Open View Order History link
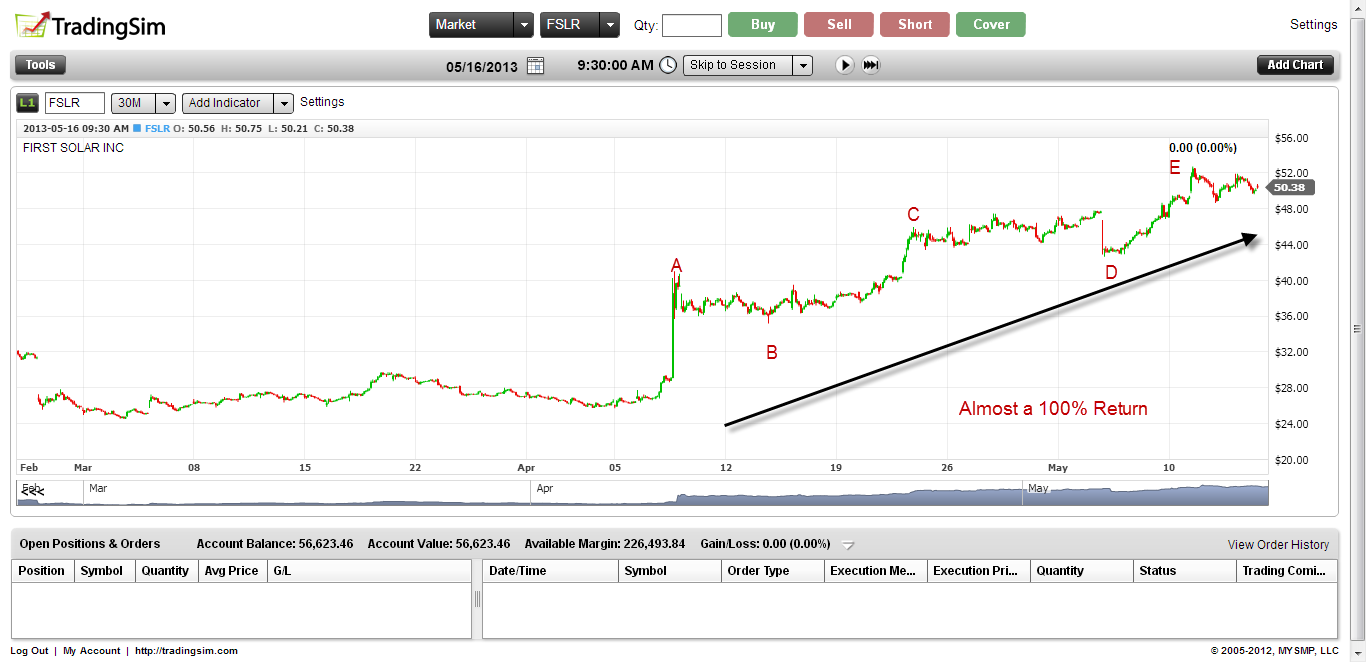Screen dimensions: 1366x662 click(1278, 545)
